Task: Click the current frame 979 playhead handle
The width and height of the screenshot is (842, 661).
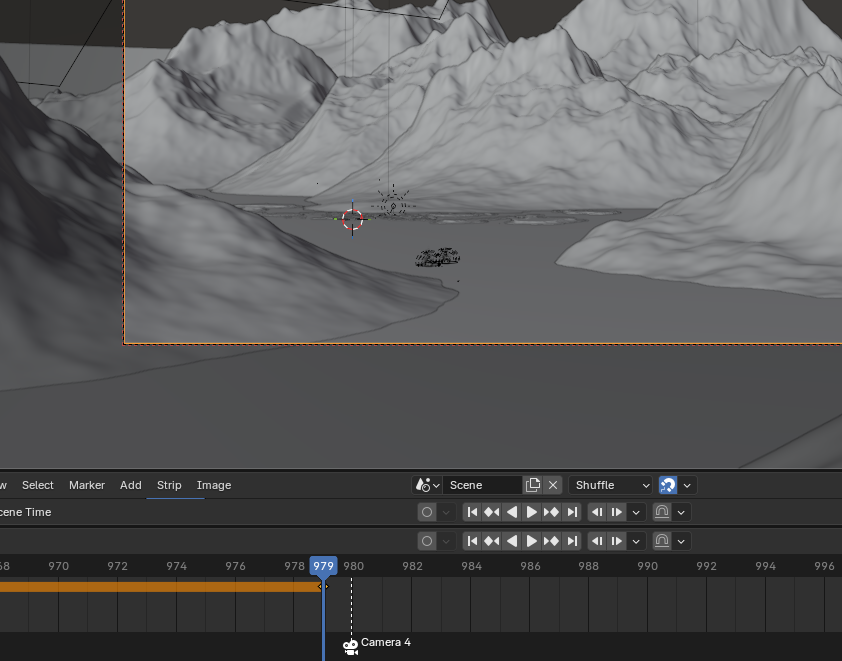Action: [323, 566]
